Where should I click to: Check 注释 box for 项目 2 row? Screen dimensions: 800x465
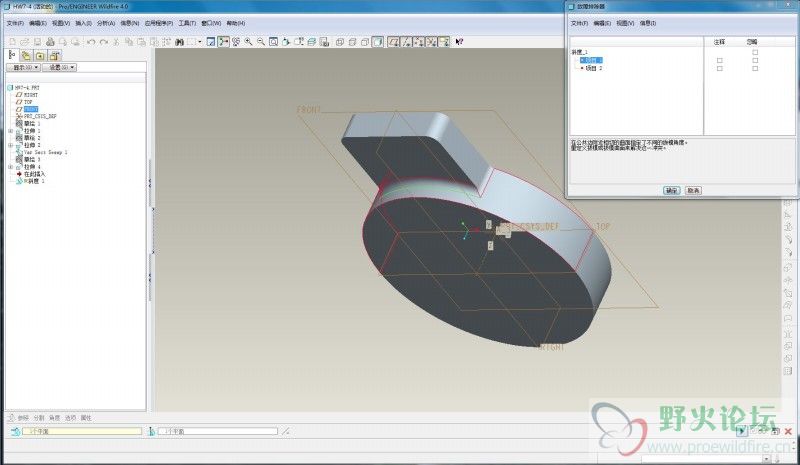(x=720, y=68)
